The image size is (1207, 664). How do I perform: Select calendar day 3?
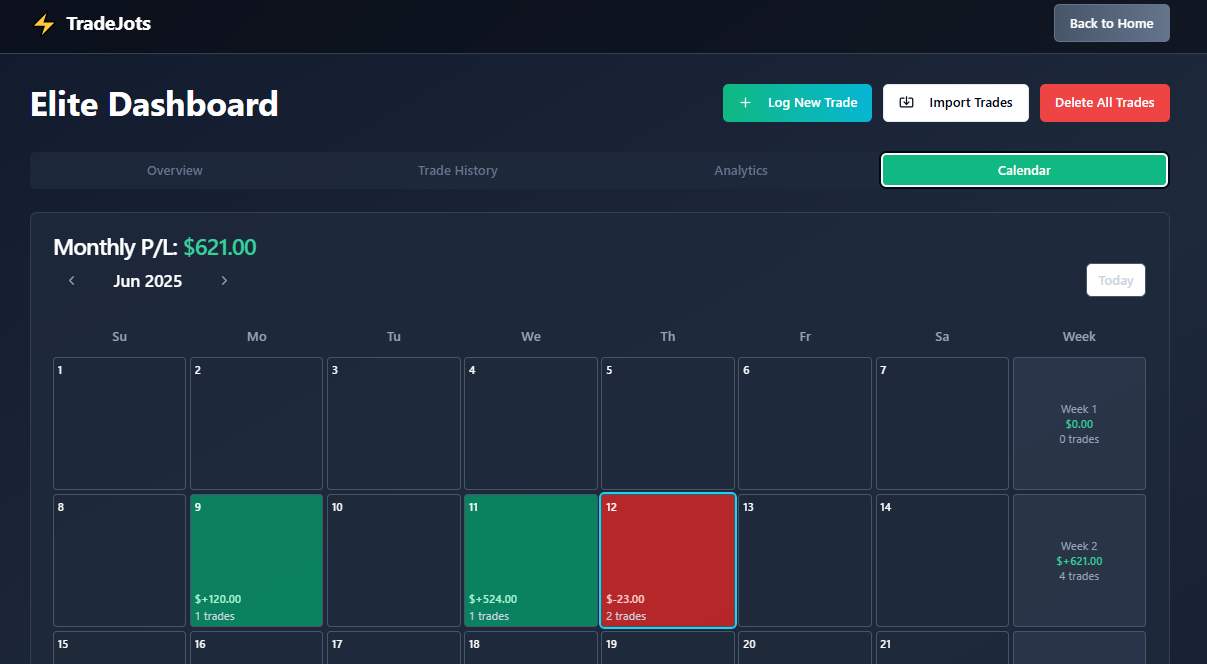393,424
